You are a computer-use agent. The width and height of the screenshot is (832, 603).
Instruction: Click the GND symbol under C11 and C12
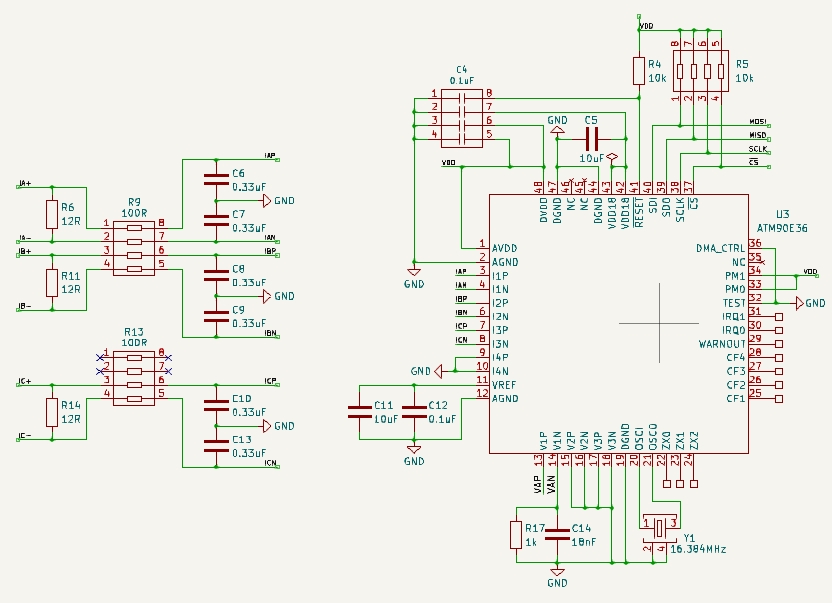[x=414, y=449]
